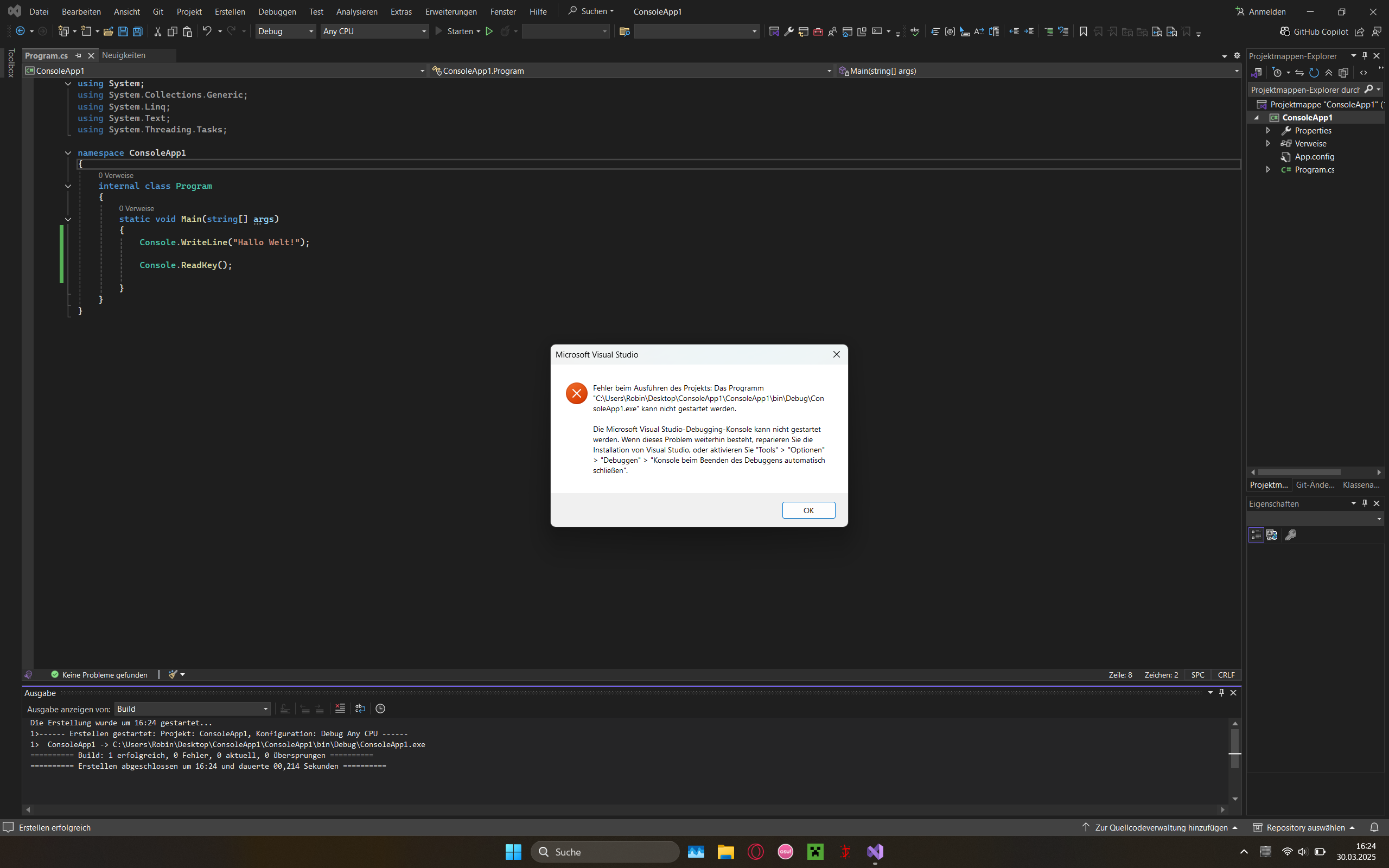Toggle auto-hide pin of Eigenschaften panel
This screenshot has height=868, width=1389.
[x=1365, y=503]
